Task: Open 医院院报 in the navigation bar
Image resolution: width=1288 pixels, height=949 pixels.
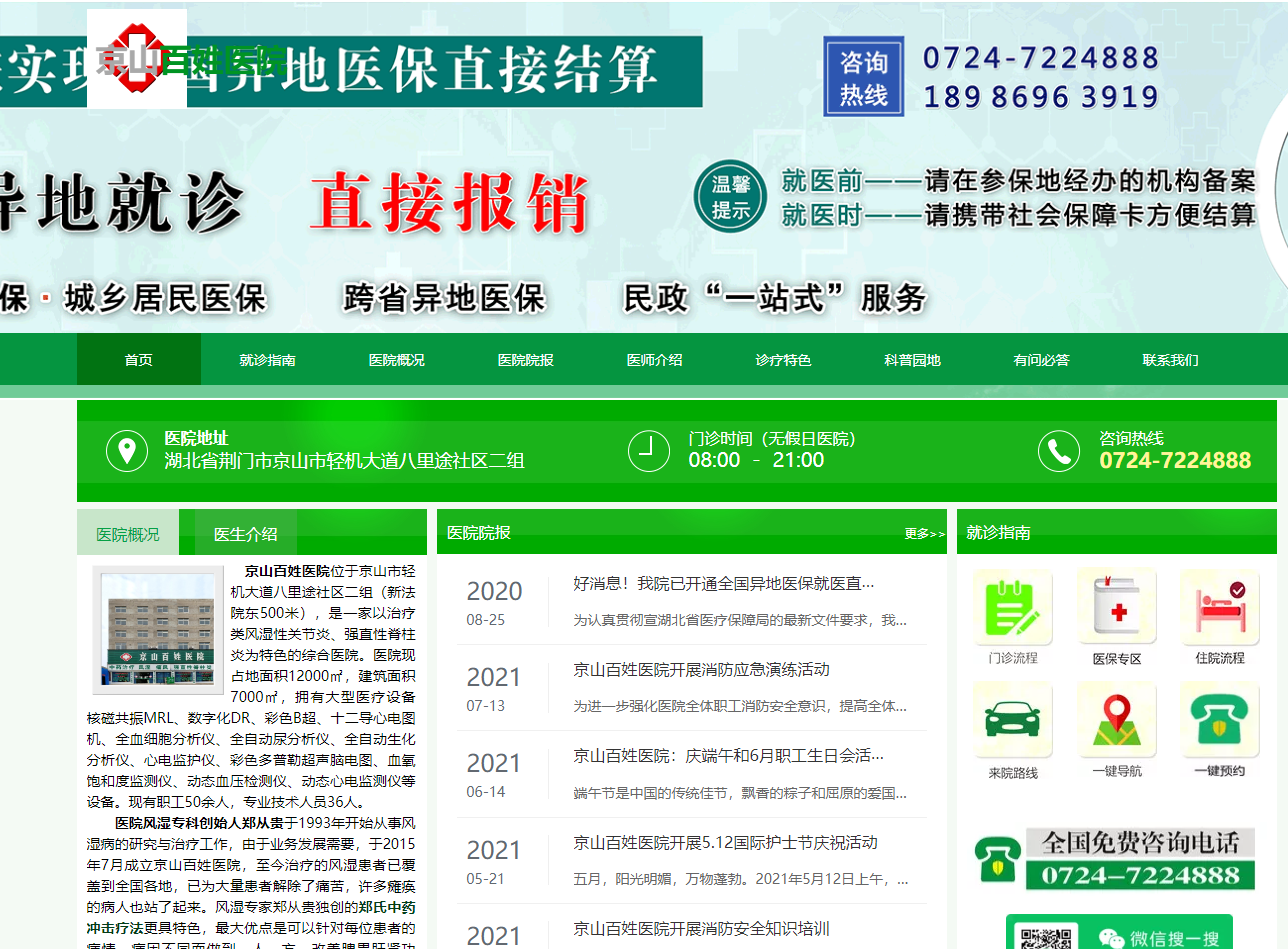Action: pos(526,360)
